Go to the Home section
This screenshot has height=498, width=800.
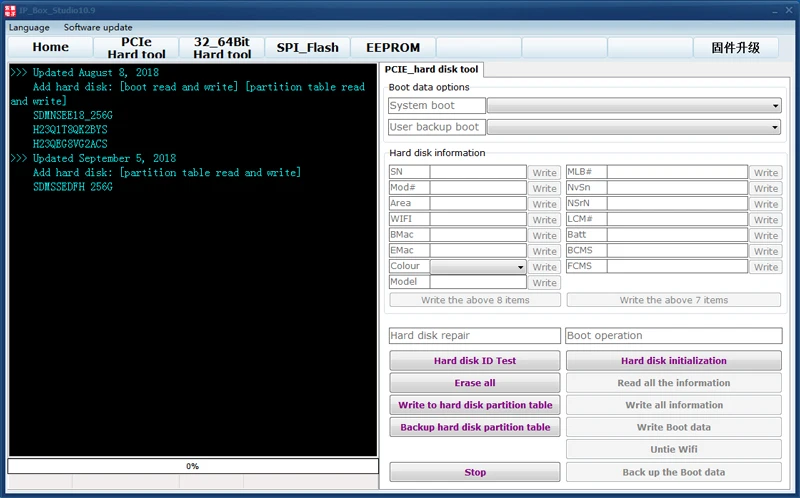click(x=51, y=47)
